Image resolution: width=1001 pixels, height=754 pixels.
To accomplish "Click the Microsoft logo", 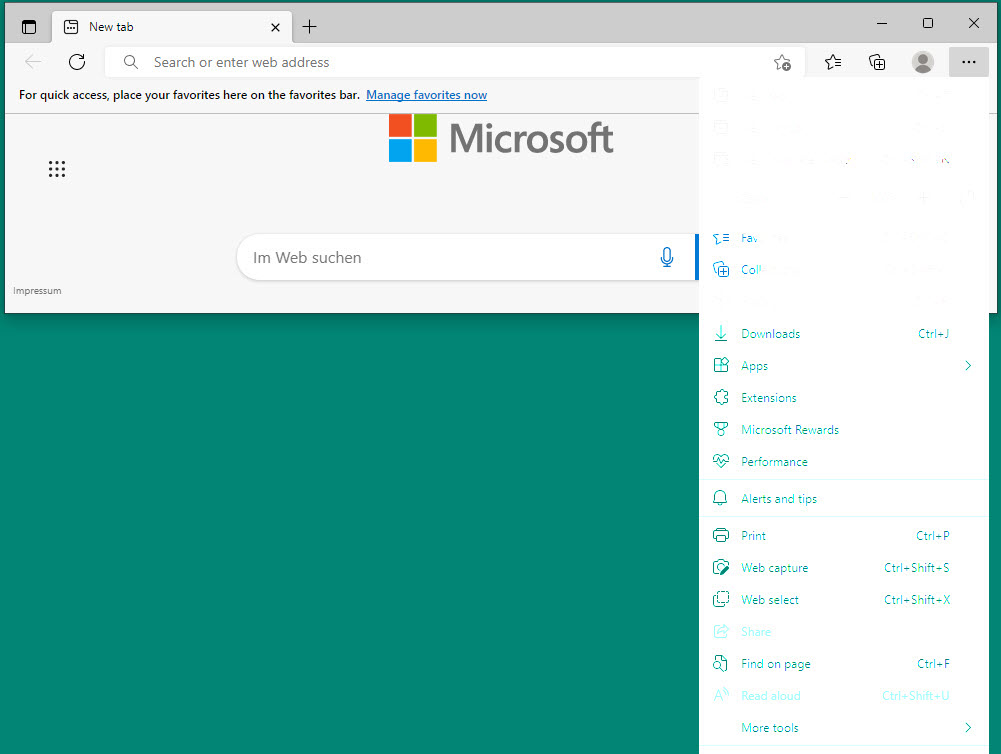I will (x=501, y=138).
